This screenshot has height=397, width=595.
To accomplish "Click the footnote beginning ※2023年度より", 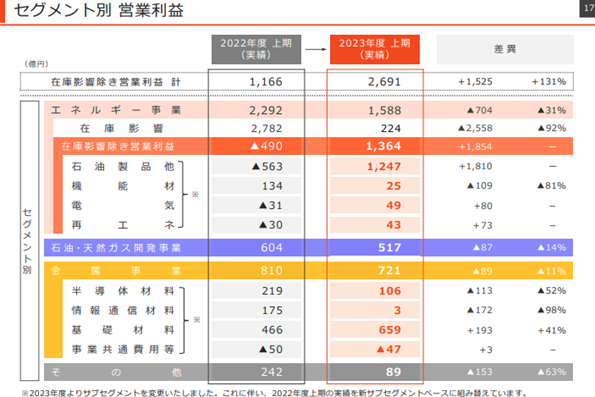I will [274, 393].
